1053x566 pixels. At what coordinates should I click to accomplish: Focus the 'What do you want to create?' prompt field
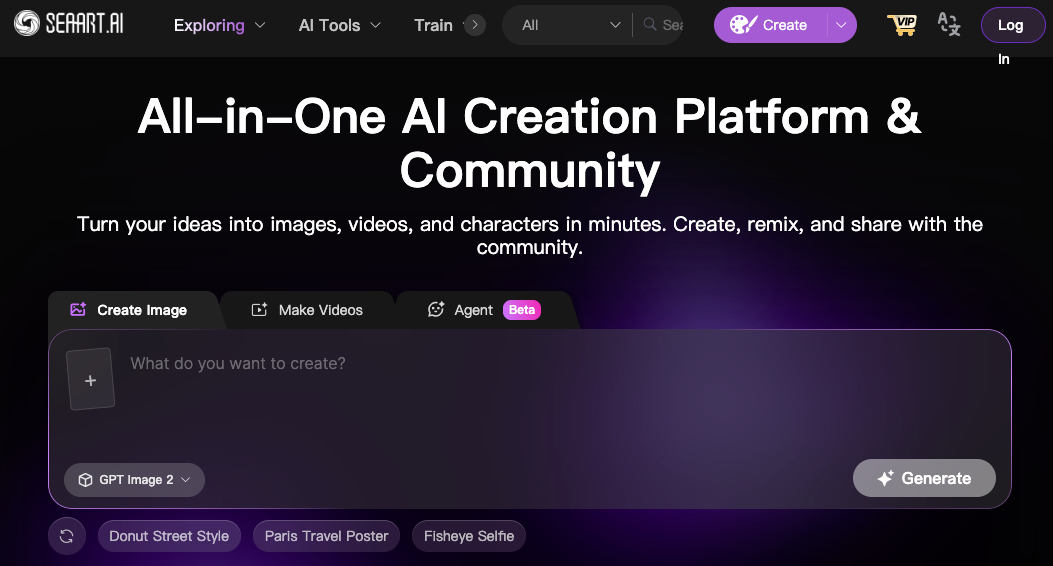pos(563,363)
